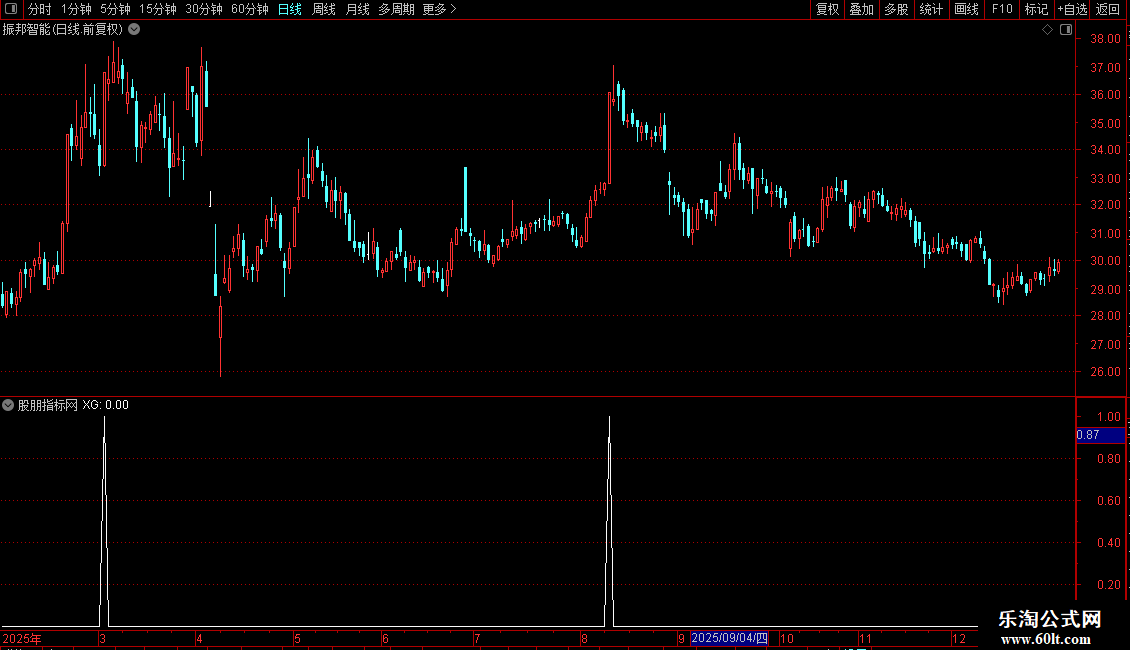The height and width of the screenshot is (650, 1130).
Task: Click month 10 on the time axis
Action: [x=787, y=638]
